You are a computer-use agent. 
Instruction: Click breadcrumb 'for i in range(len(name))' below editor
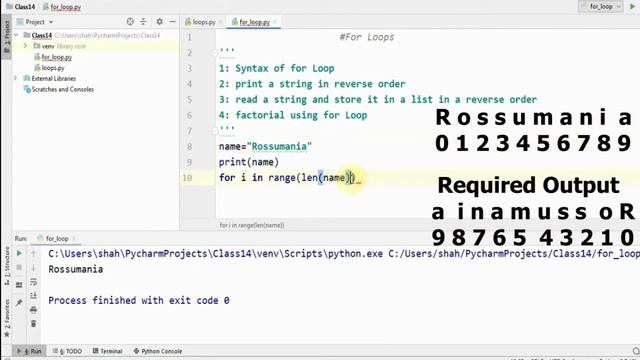coord(252,225)
